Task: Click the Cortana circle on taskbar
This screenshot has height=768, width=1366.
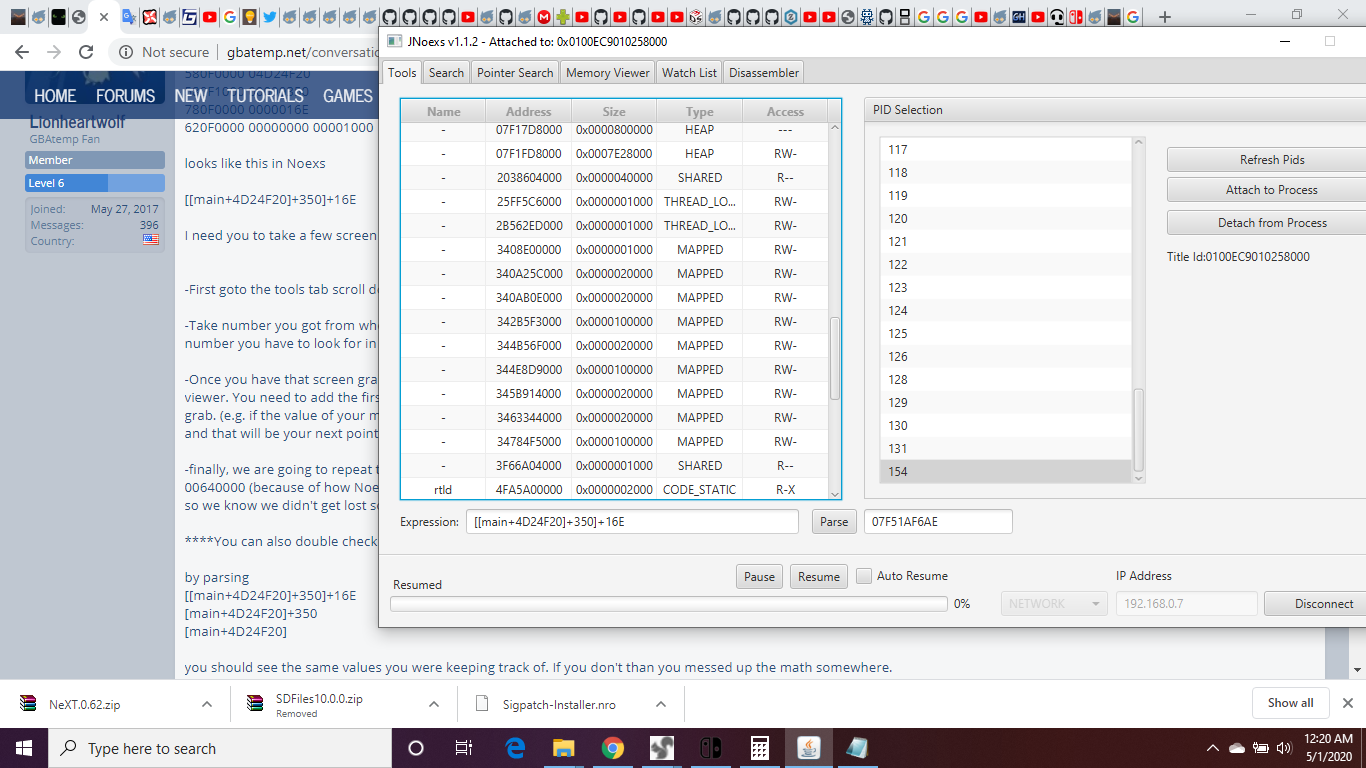Action: click(416, 748)
